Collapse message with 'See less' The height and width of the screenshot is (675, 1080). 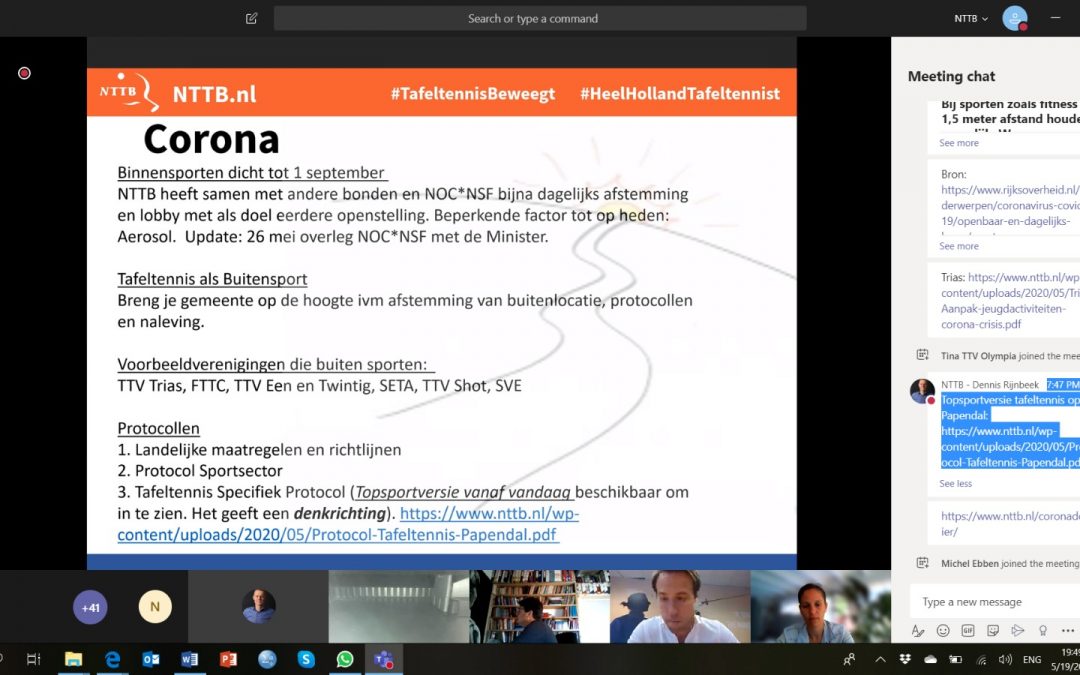pos(955,484)
